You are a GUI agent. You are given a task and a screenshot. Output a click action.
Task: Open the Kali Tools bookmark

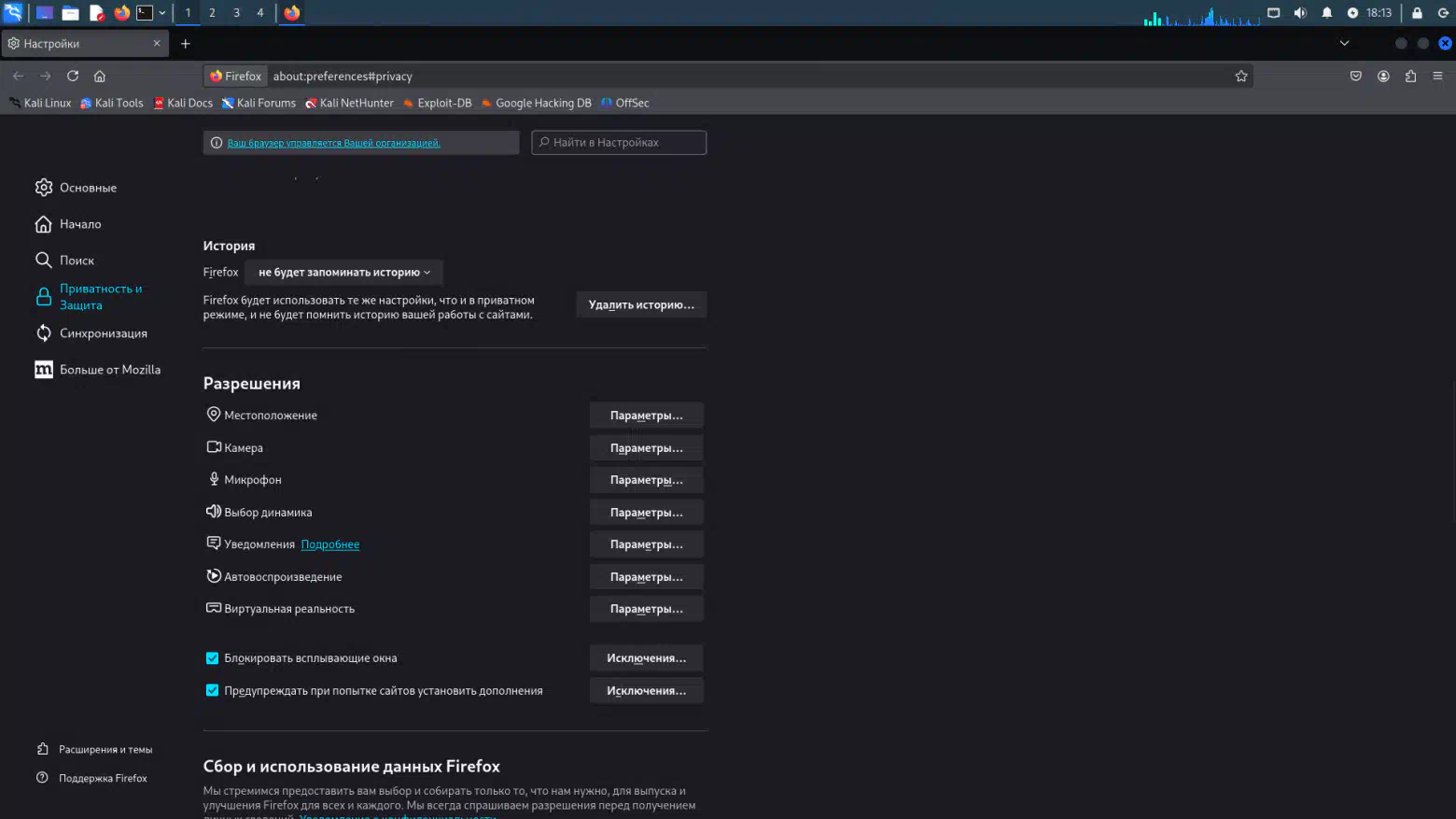[112, 103]
